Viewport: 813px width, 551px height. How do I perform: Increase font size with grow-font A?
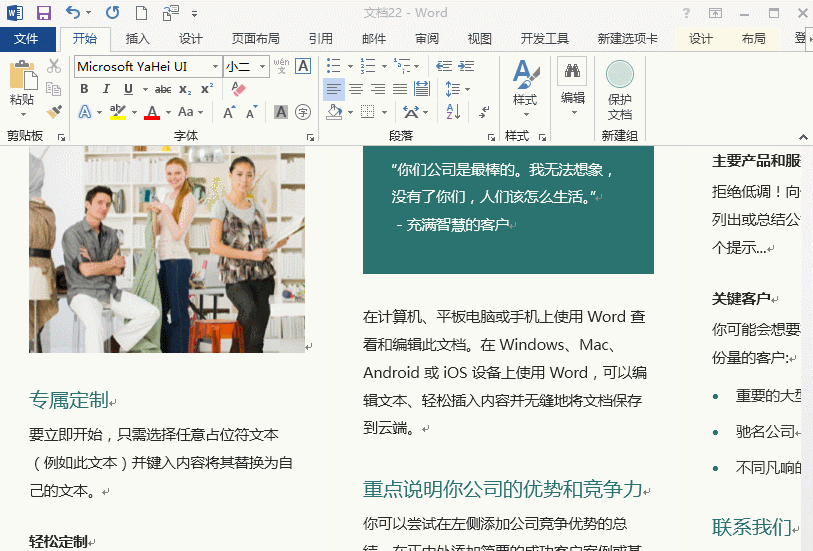click(229, 112)
